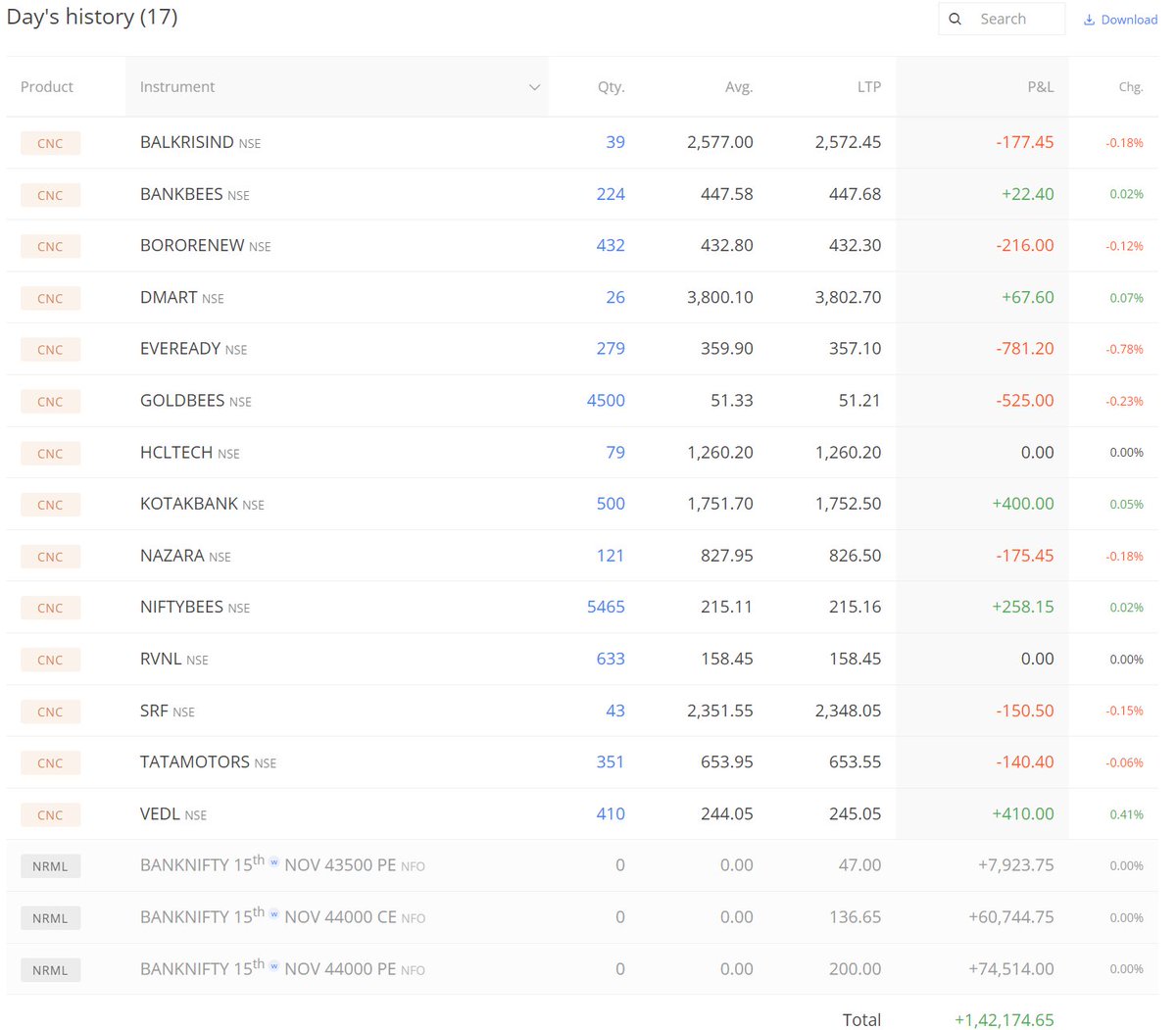Click the download arrow icon

(x=1089, y=20)
